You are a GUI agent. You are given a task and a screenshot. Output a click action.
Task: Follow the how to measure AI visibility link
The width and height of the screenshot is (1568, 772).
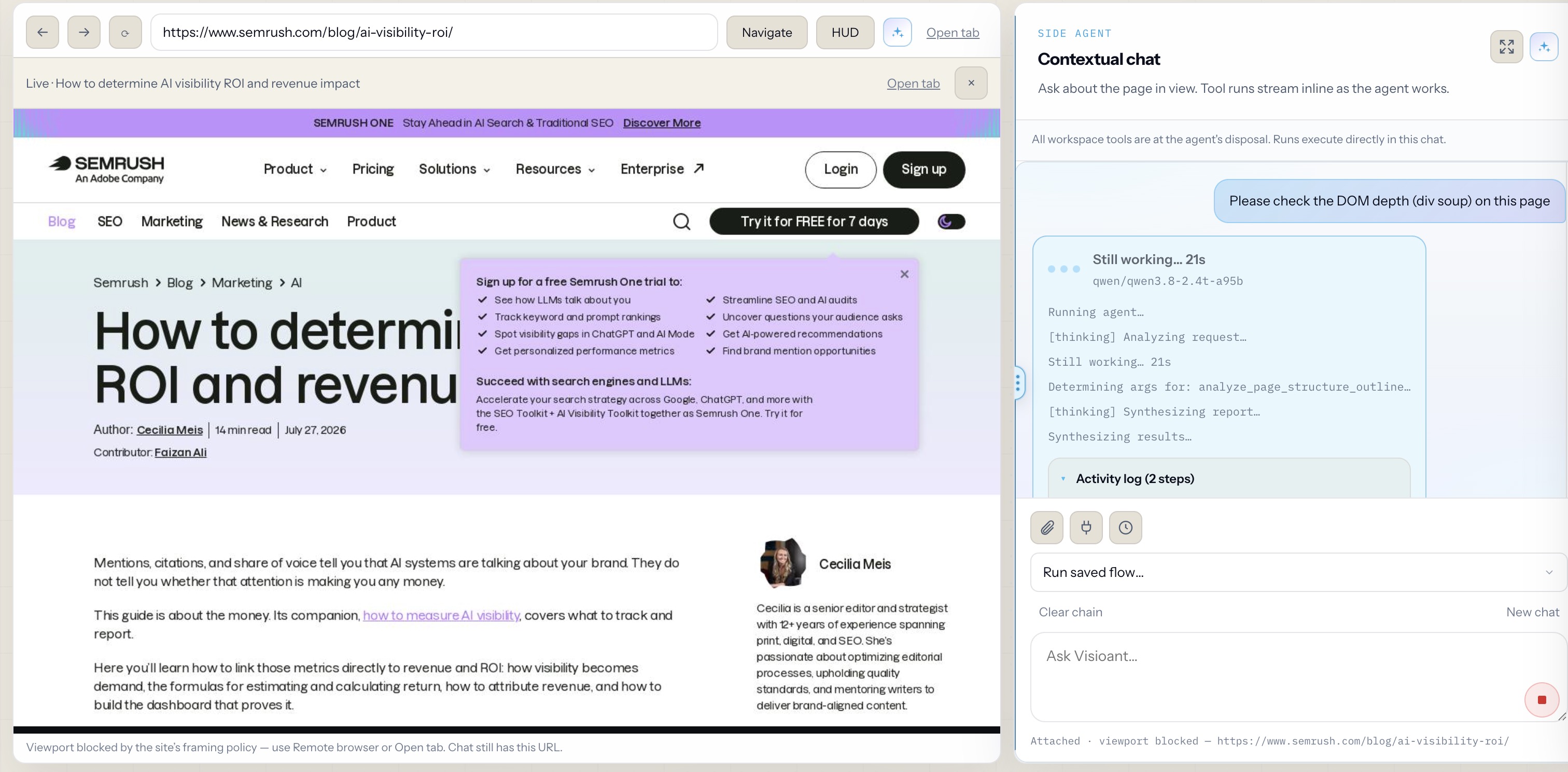click(x=441, y=615)
